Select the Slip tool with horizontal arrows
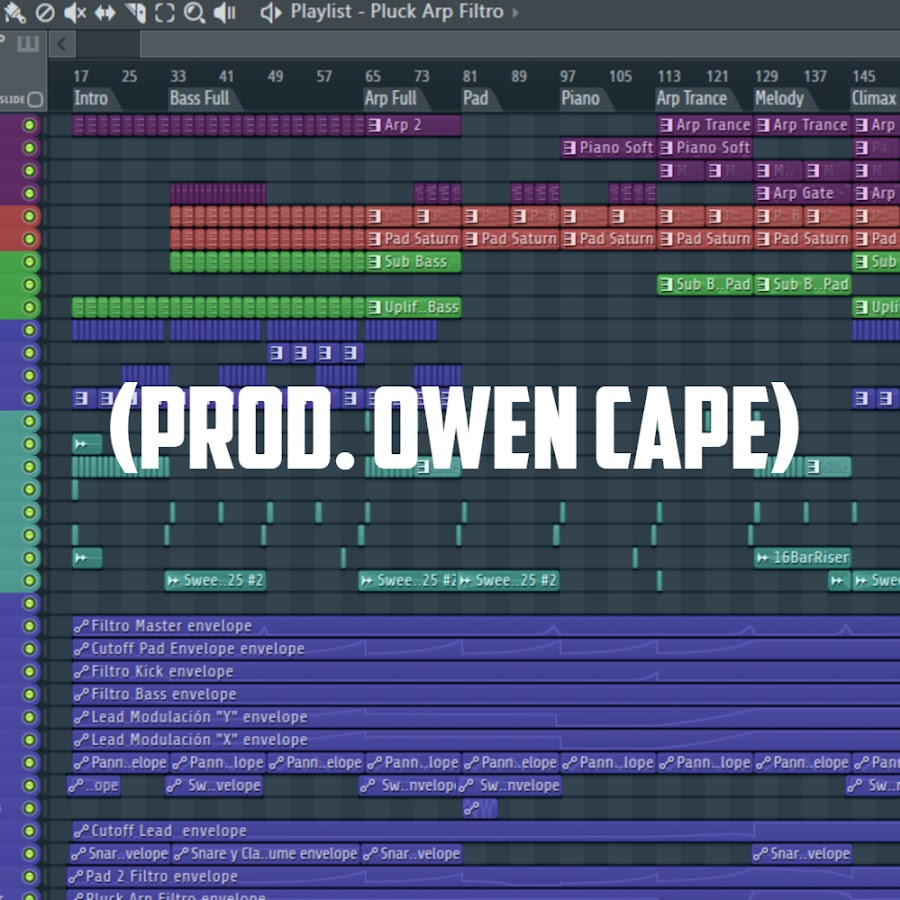This screenshot has height=900, width=900. 105,12
